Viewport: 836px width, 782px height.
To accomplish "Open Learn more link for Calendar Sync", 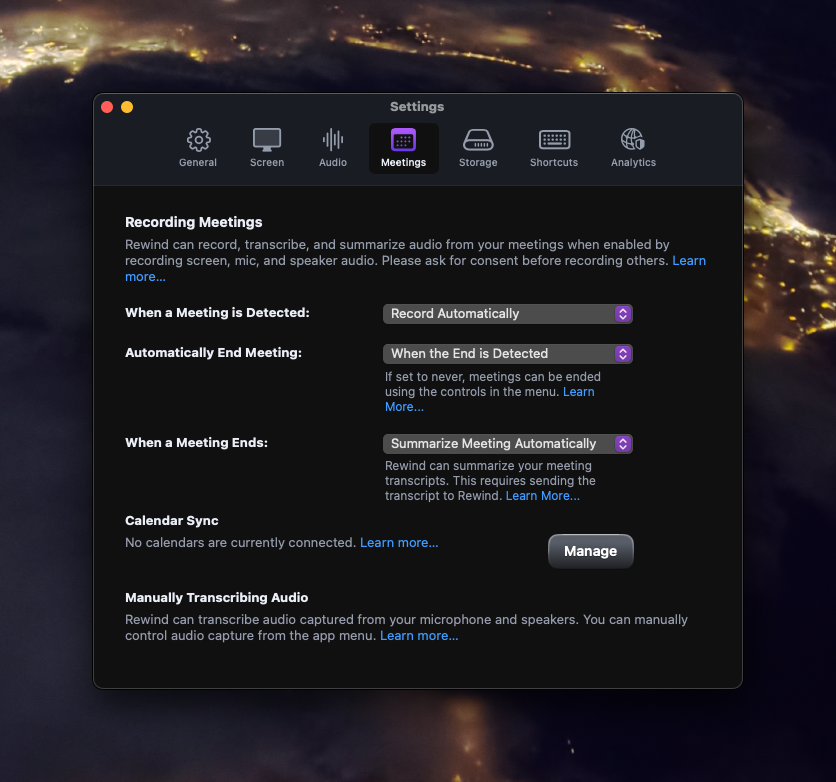I will coord(399,543).
